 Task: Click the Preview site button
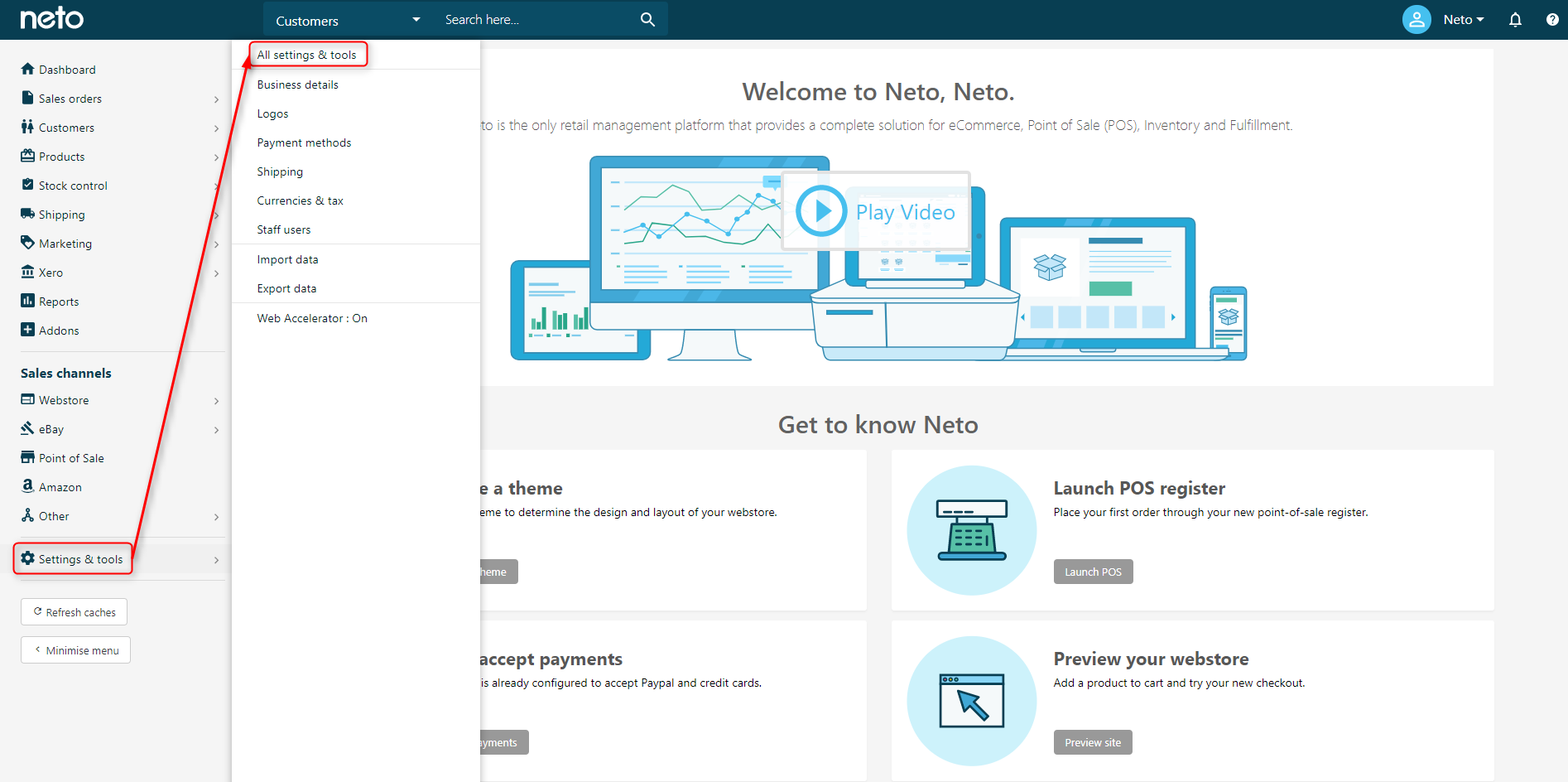tap(1093, 742)
